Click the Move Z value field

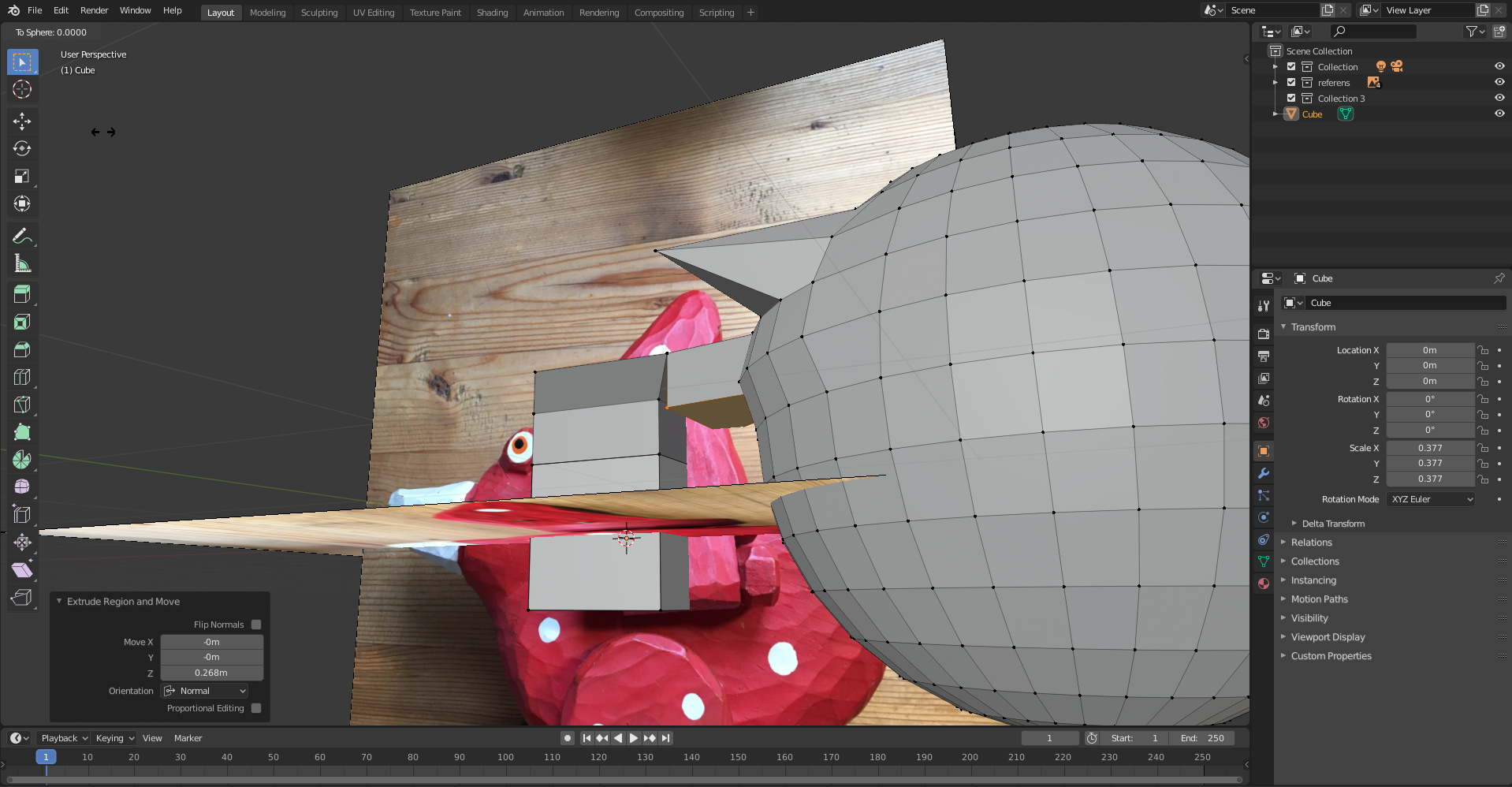tap(211, 673)
